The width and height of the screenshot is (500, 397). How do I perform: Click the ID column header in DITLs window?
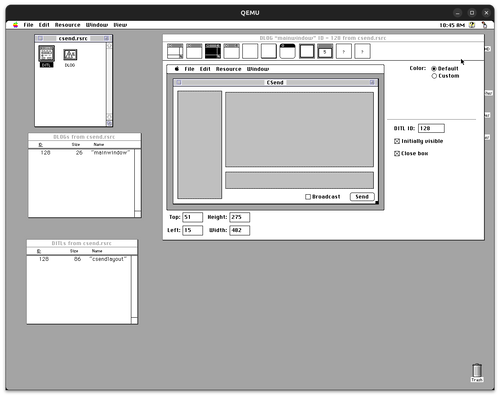pyautogui.click(x=39, y=251)
